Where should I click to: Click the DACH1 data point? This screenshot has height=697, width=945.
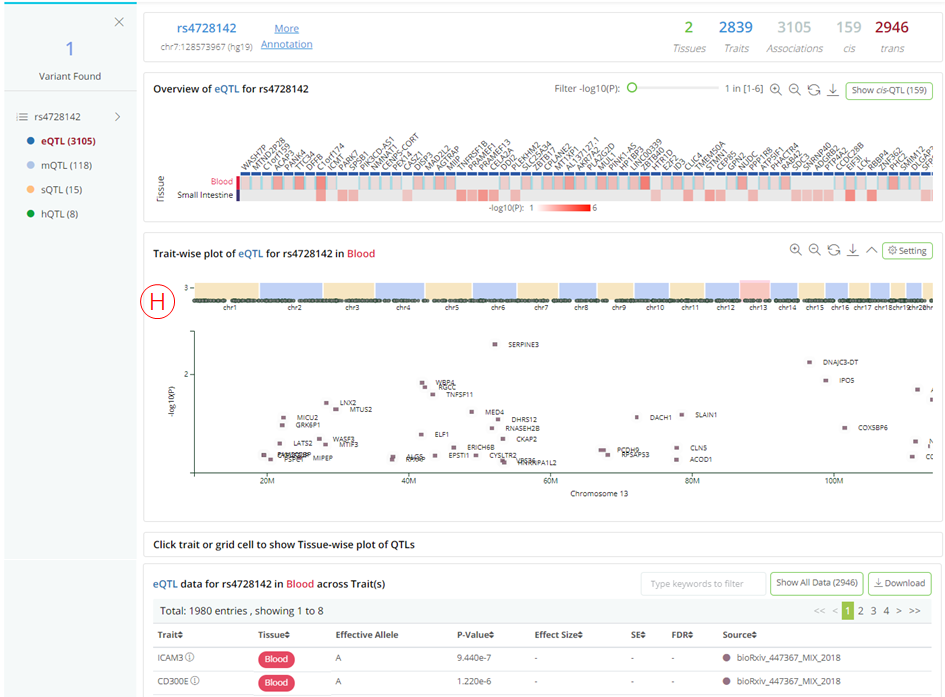coord(636,417)
